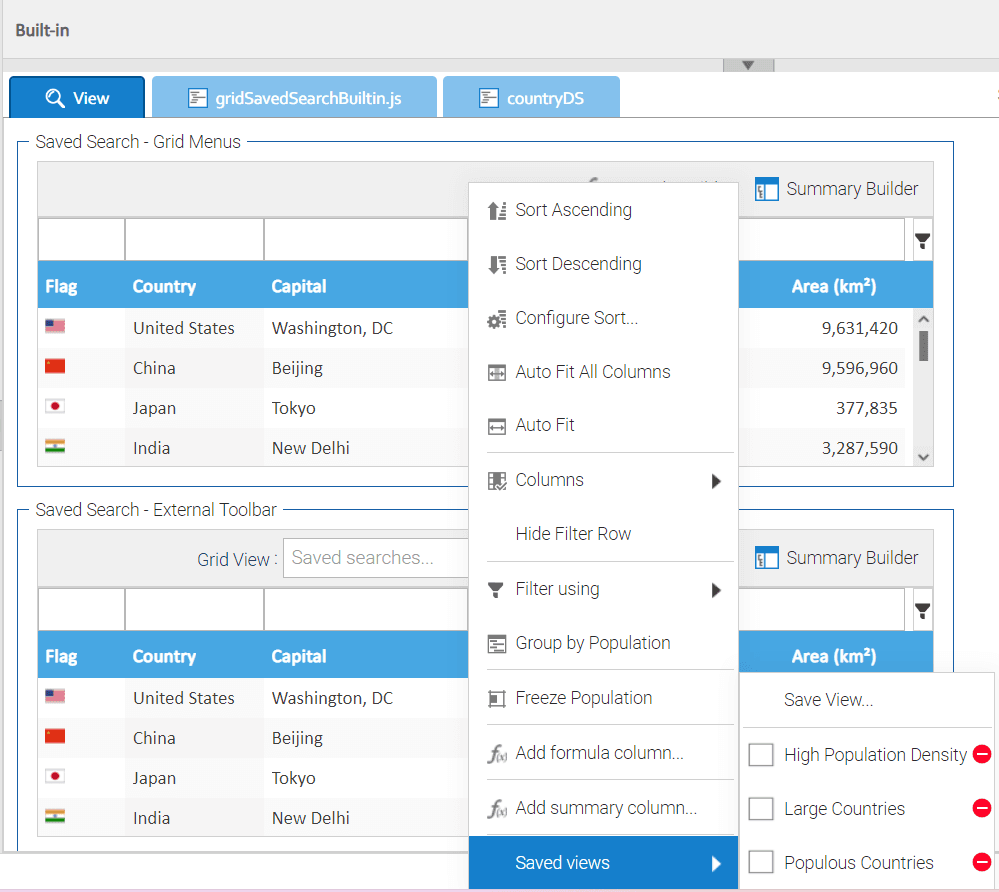Choose Sort Descending in the context menu
The width and height of the screenshot is (999, 892).
pyautogui.click(x=603, y=264)
